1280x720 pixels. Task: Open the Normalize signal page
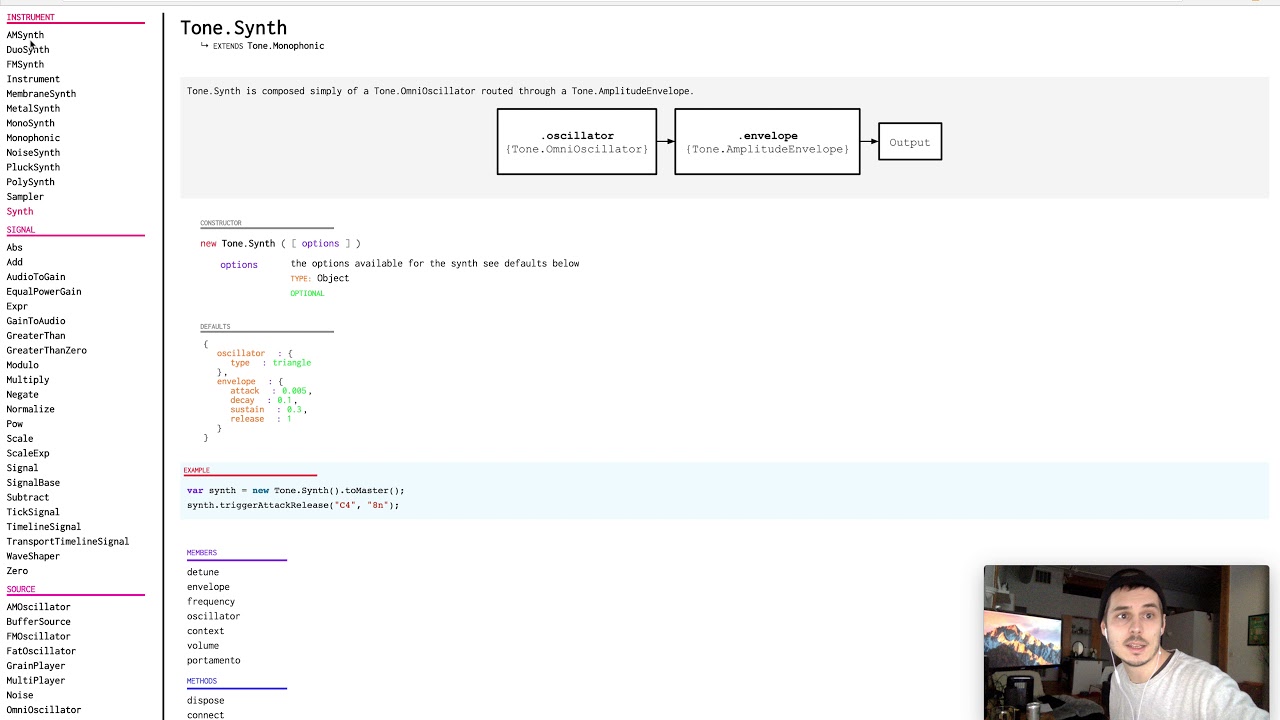coord(30,409)
